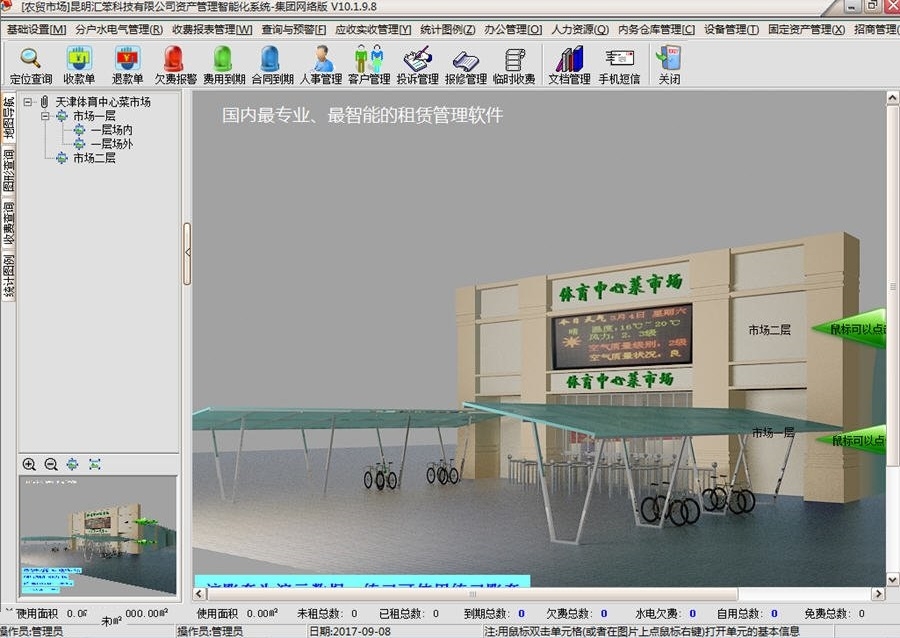Collapse the 市场一层 tree node
Screen dimensions: 900x638
tap(46, 116)
